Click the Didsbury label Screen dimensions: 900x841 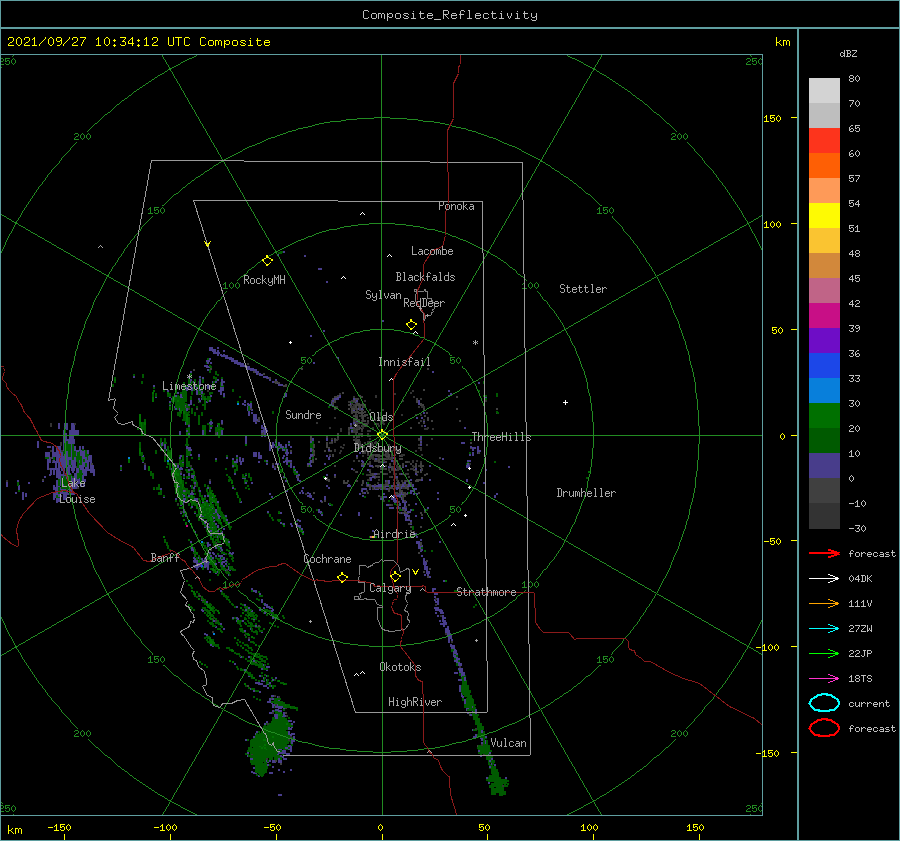377,448
